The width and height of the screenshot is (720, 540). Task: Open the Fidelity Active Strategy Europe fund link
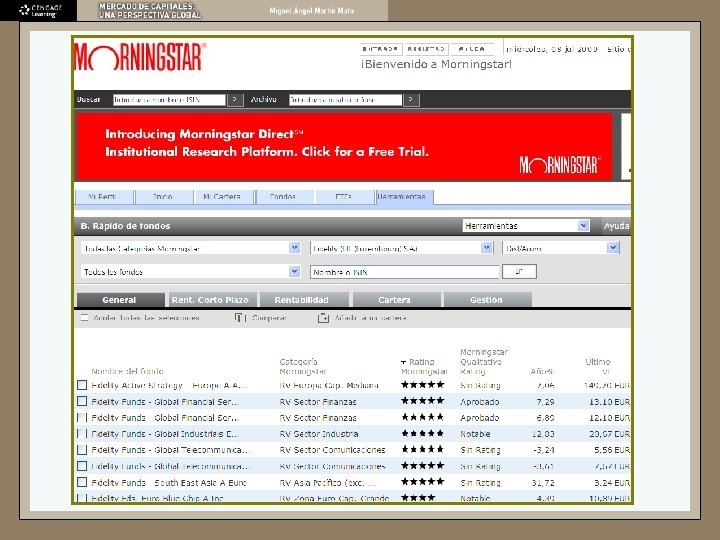pos(169,385)
